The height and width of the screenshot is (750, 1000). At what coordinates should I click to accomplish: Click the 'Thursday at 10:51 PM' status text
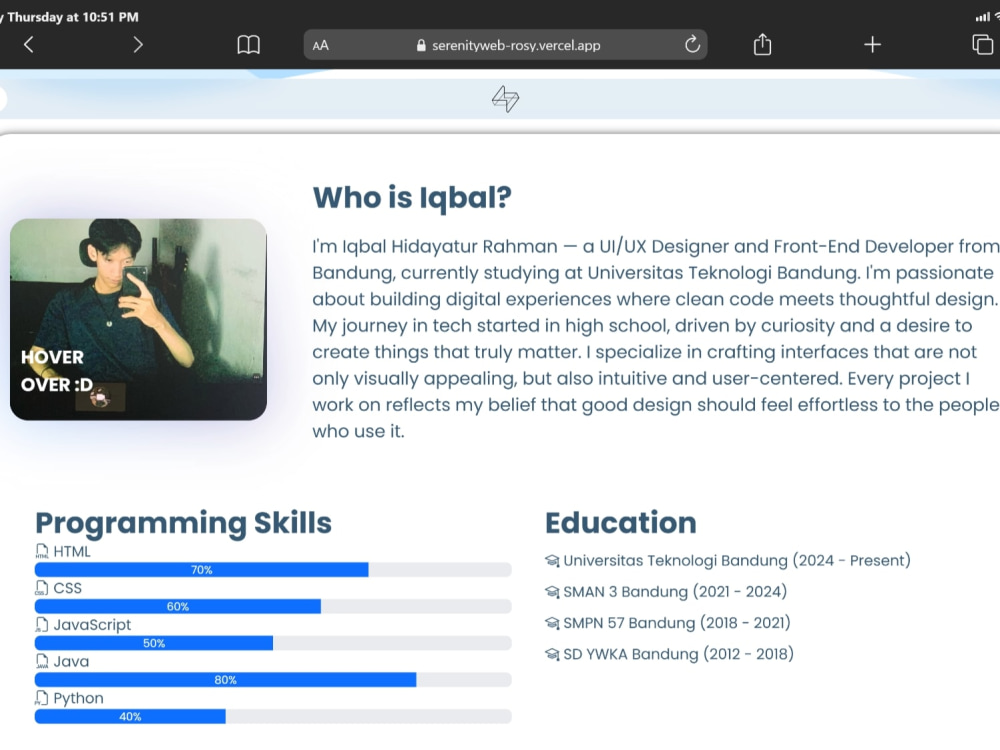[73, 17]
